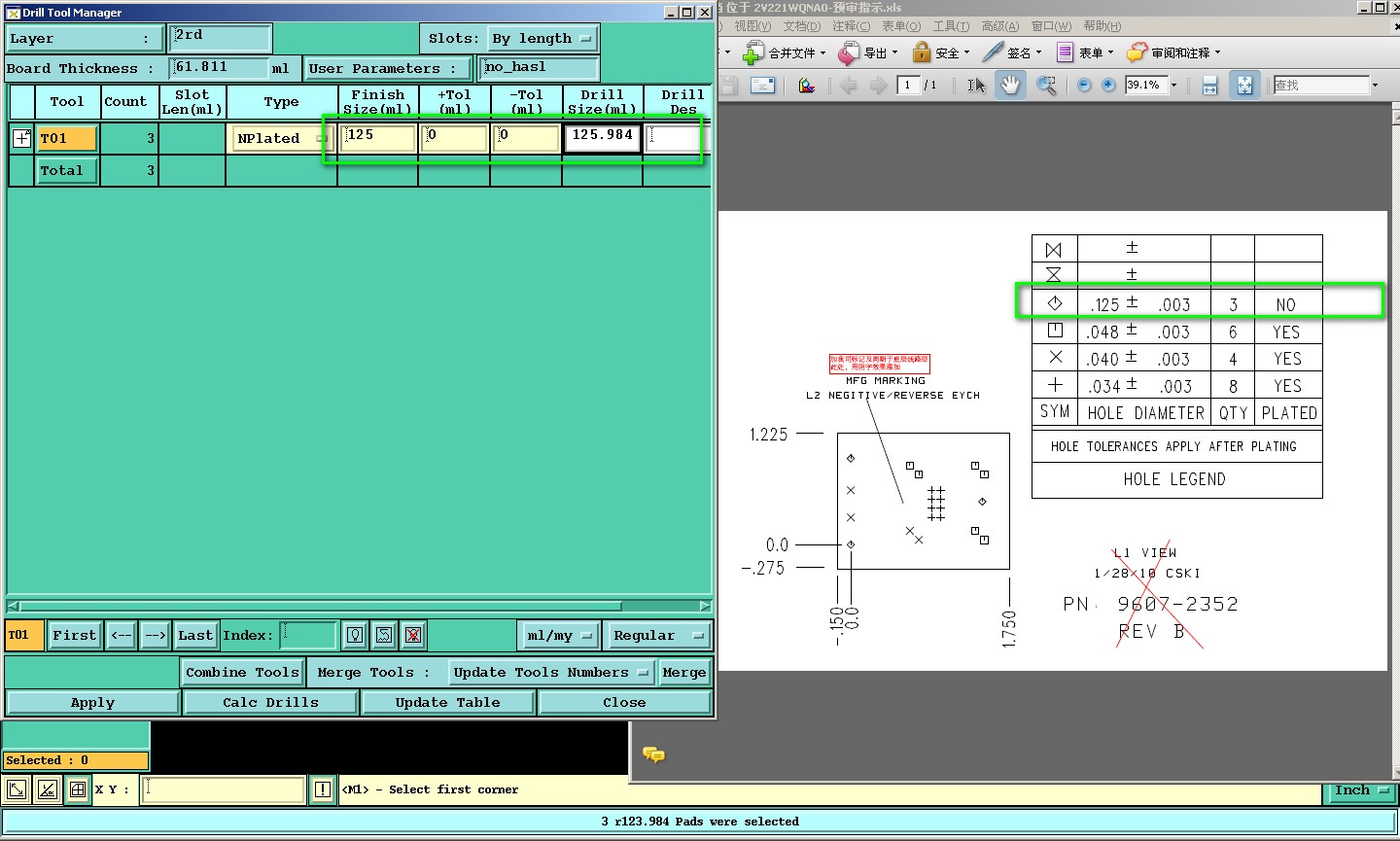Screen dimensions: 1400x841
Task: Select the marquee zoom magnifier tool
Action: pyautogui.click(x=1046, y=86)
